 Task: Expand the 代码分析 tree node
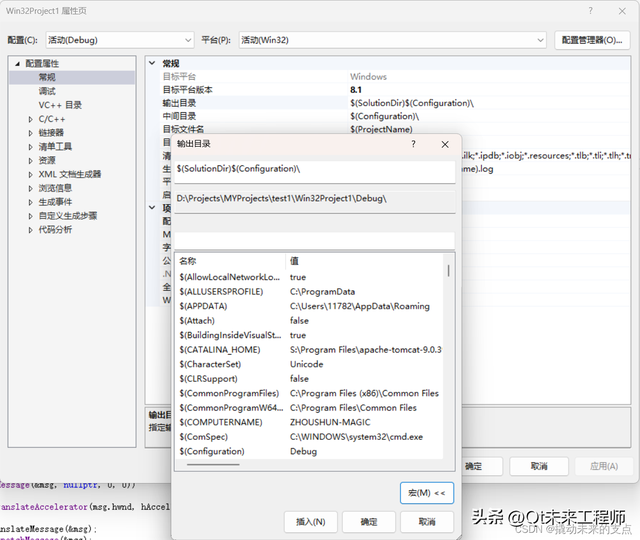point(31,230)
